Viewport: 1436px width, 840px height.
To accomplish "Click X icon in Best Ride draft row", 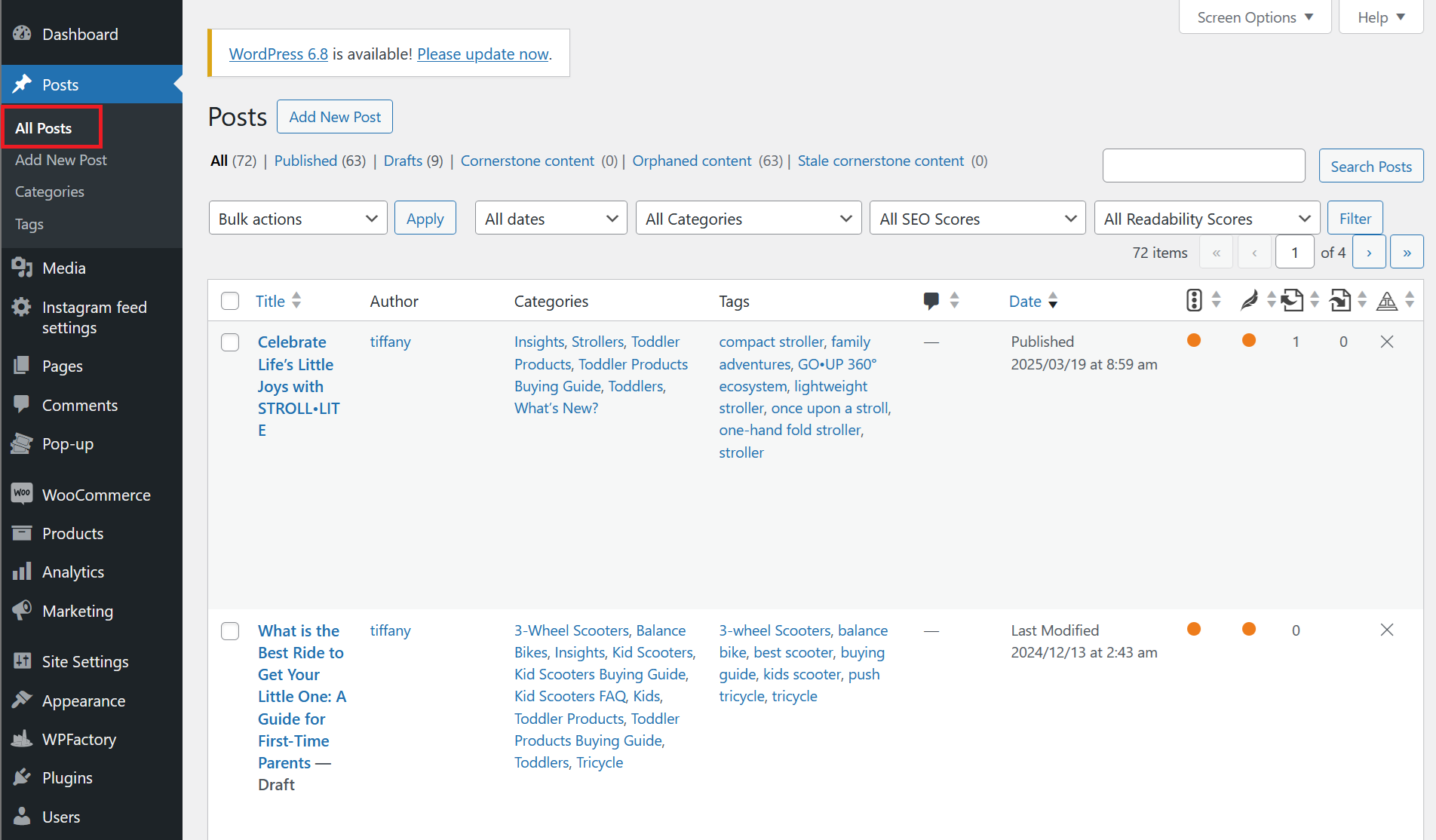I will [x=1387, y=630].
